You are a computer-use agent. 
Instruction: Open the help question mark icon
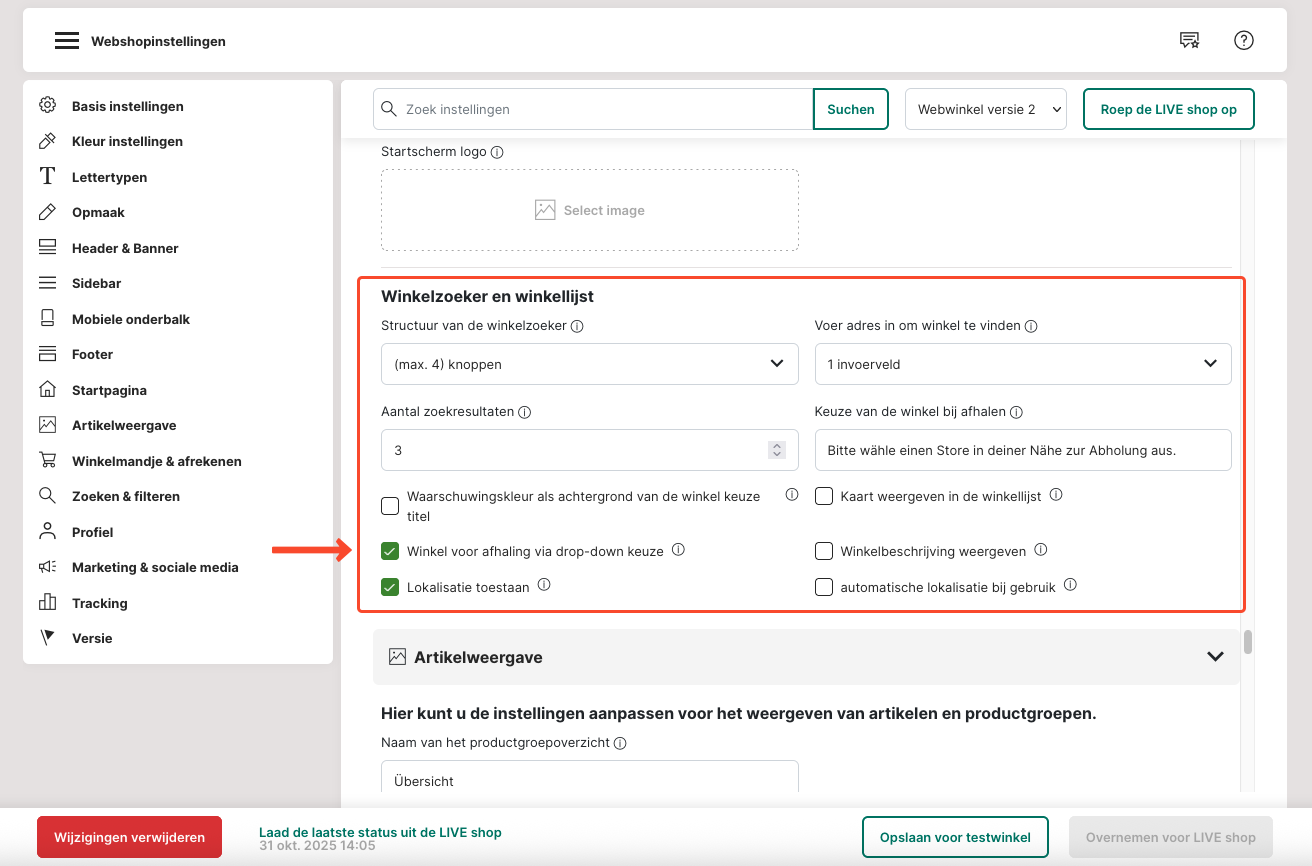click(x=1243, y=40)
